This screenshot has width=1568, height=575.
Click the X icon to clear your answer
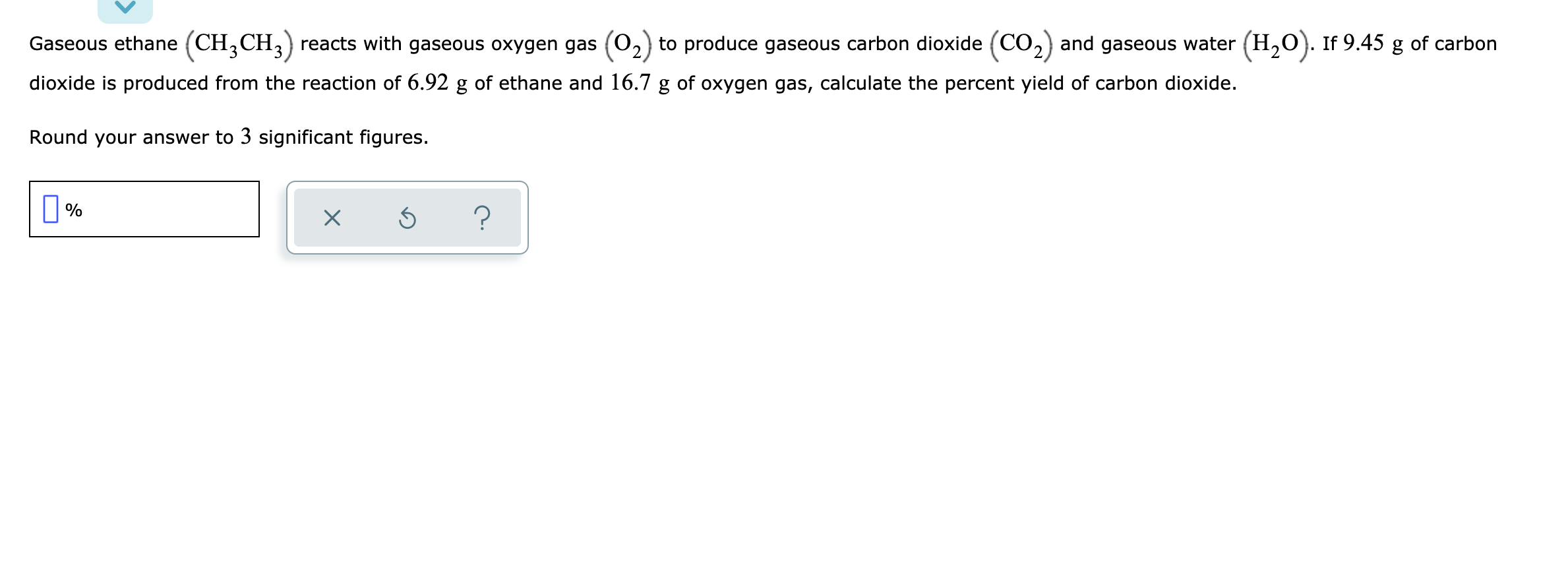tap(332, 218)
